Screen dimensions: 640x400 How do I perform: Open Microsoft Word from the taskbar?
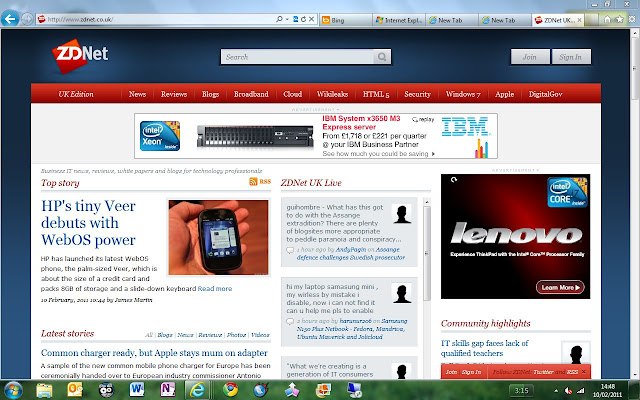tap(137, 390)
